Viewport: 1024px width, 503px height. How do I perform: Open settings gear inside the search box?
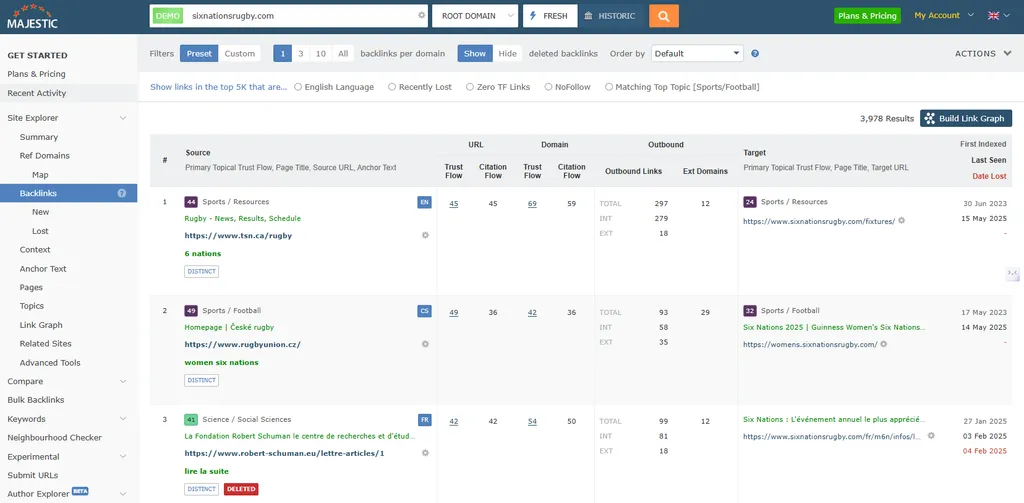[421, 16]
